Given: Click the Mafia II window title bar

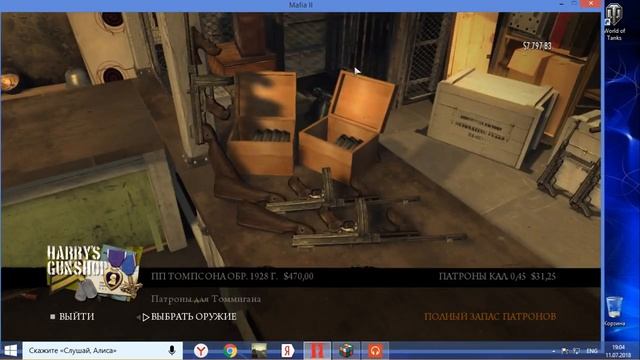Looking at the screenshot, I should (x=301, y=5).
